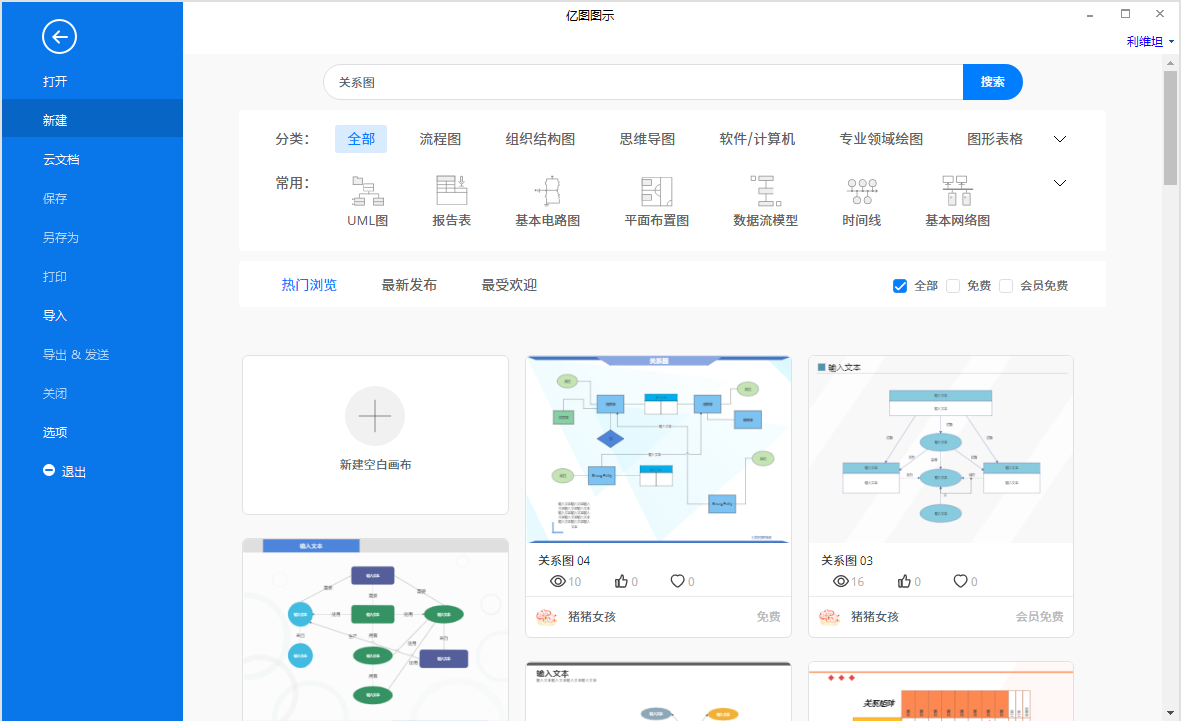
Task: Expand the 常用 templates row chevron
Action: coord(1060,182)
